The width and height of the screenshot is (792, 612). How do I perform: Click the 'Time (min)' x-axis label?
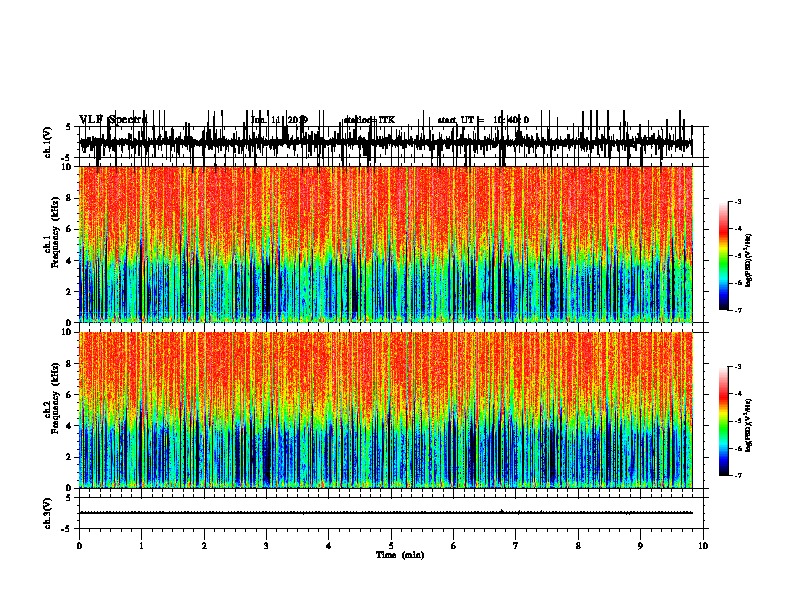[x=400, y=555]
